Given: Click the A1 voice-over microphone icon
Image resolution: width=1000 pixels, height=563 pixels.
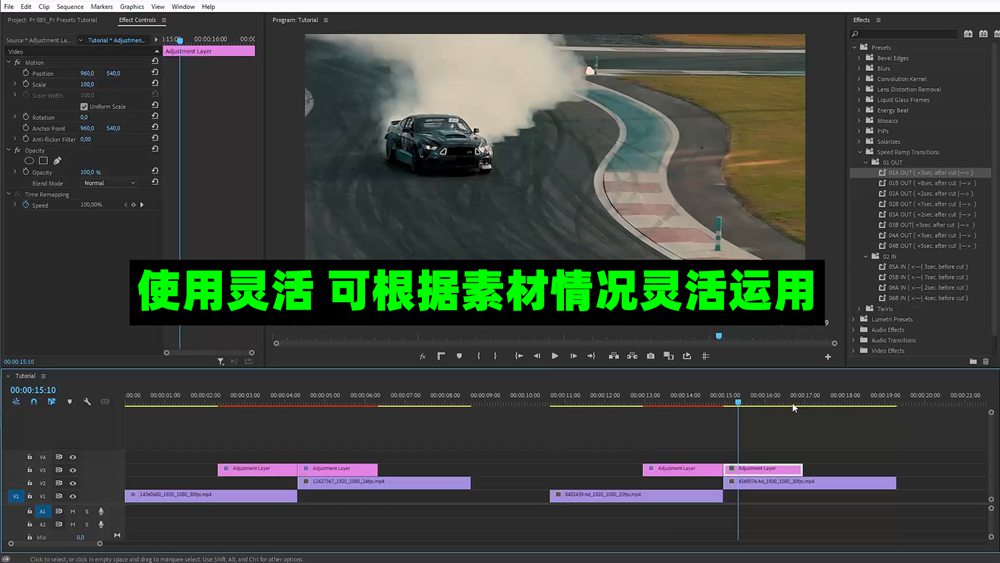Looking at the screenshot, I should [100, 511].
